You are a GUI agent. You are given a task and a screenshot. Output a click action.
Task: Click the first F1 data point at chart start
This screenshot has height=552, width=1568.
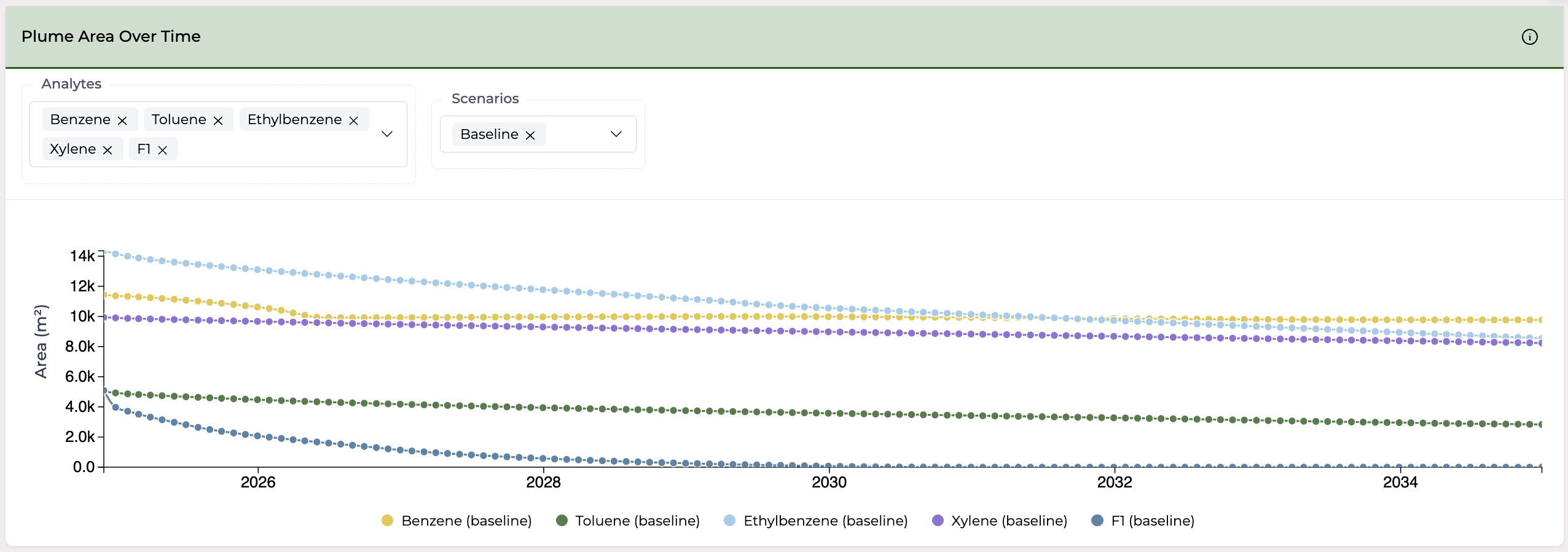pos(104,390)
